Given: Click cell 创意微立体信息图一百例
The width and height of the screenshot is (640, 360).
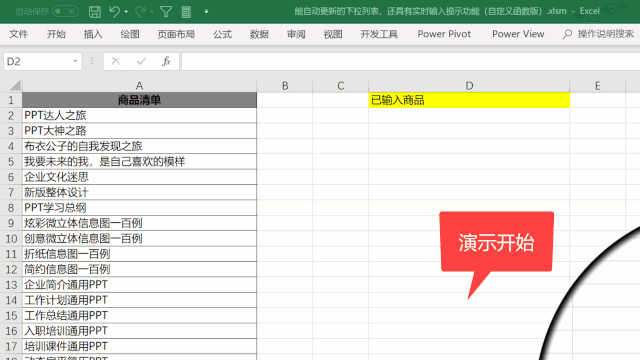Looking at the screenshot, I should click(139, 239).
